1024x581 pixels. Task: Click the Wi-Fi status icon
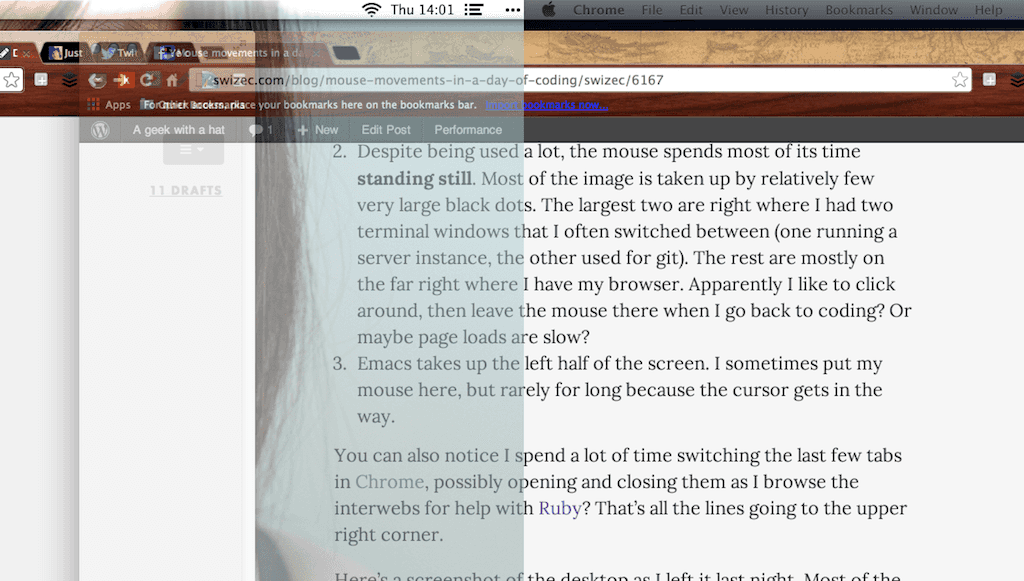(x=371, y=10)
